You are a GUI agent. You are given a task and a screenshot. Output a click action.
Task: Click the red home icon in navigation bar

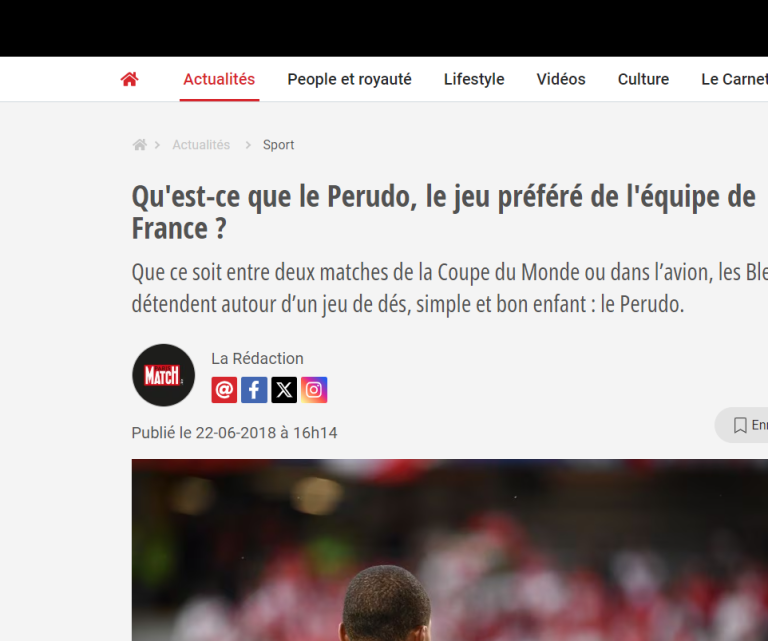coord(129,79)
